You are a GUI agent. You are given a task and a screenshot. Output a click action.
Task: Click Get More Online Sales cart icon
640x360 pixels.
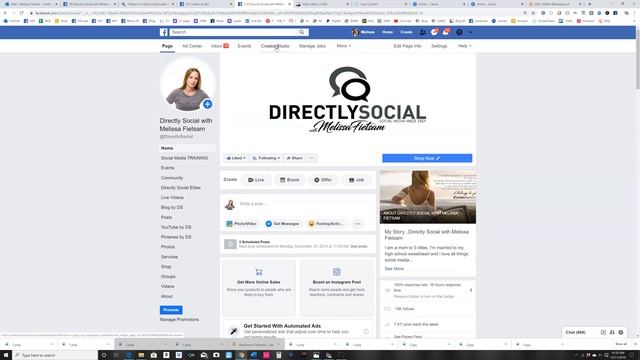tap(258, 272)
